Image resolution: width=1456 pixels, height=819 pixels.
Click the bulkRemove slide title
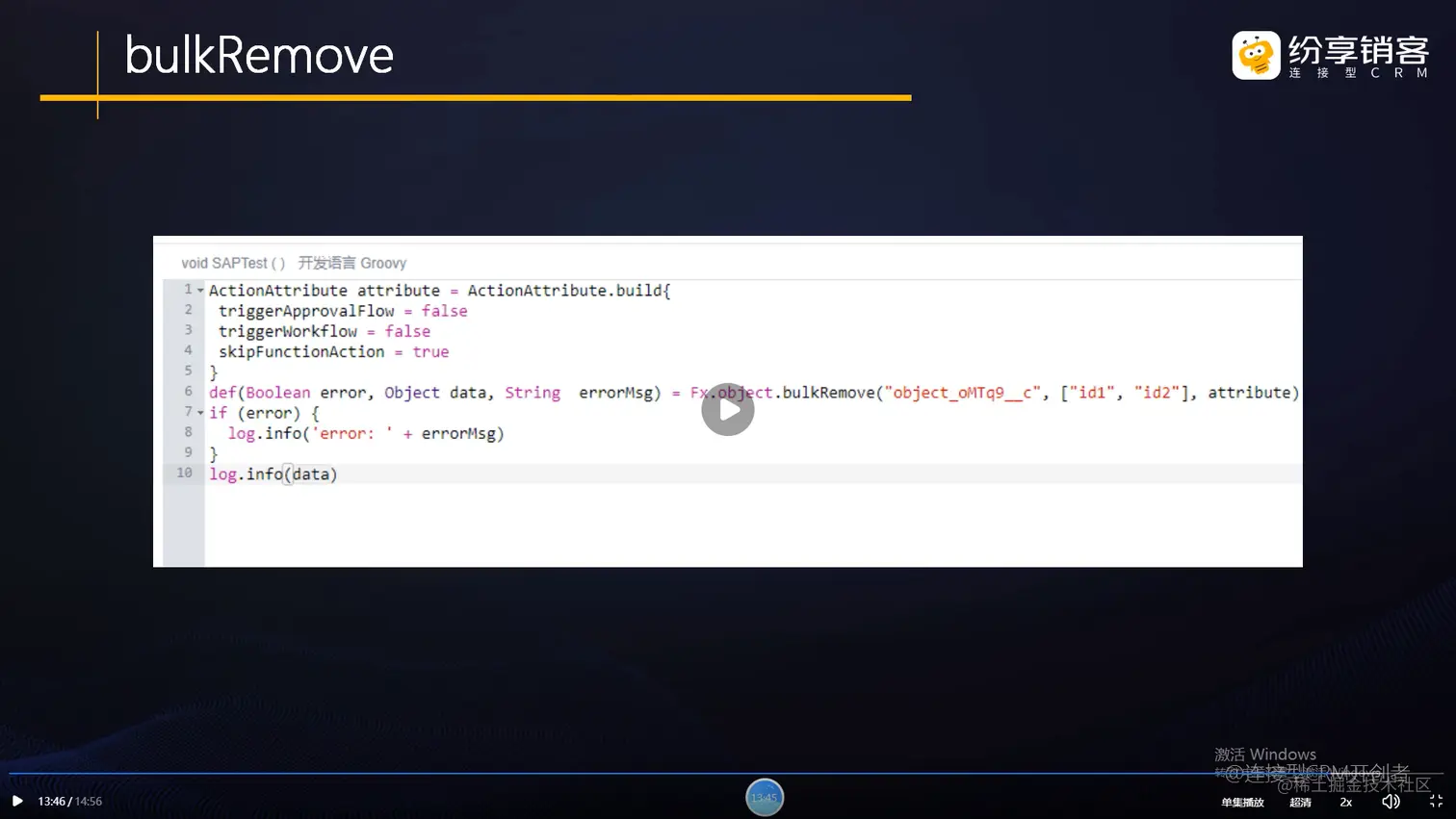tap(259, 56)
